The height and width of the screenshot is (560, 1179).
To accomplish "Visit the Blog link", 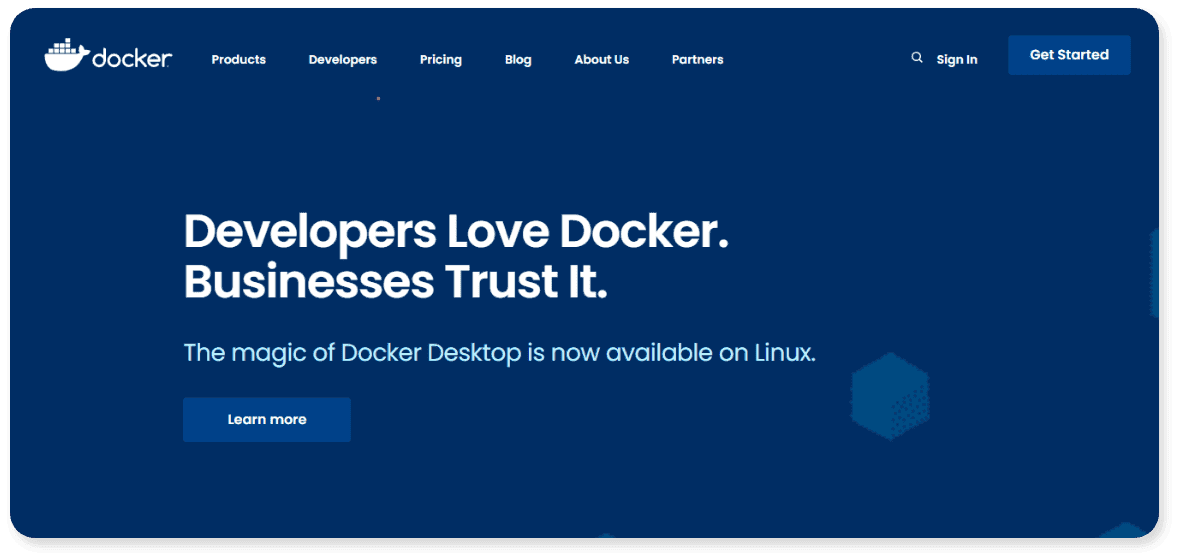I will click(x=518, y=59).
